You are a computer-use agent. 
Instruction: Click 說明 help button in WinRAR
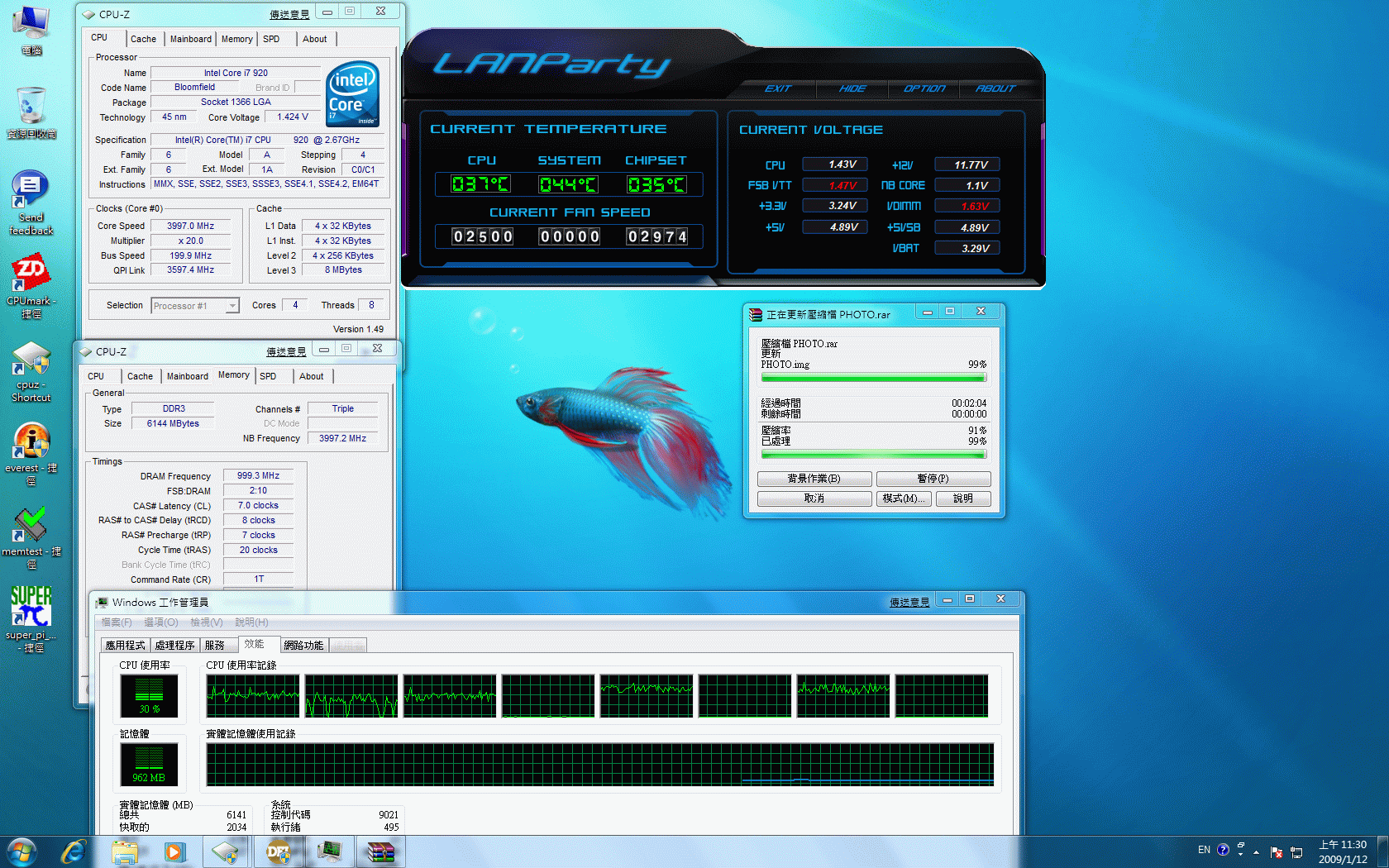pyautogui.click(x=963, y=498)
